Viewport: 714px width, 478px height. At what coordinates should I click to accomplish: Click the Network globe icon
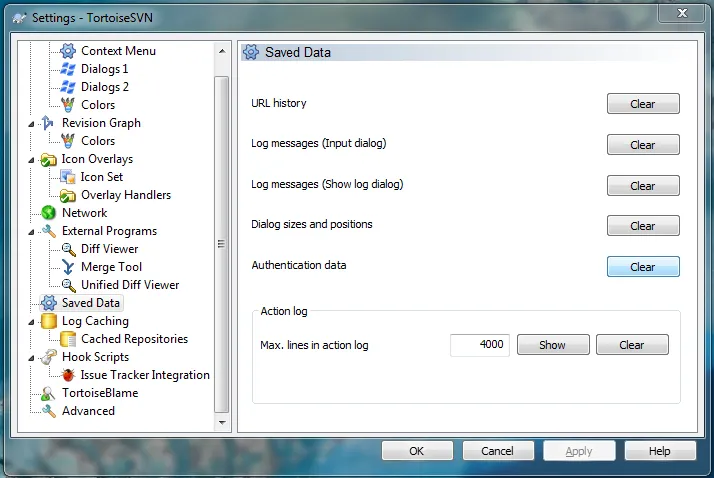click(x=48, y=213)
